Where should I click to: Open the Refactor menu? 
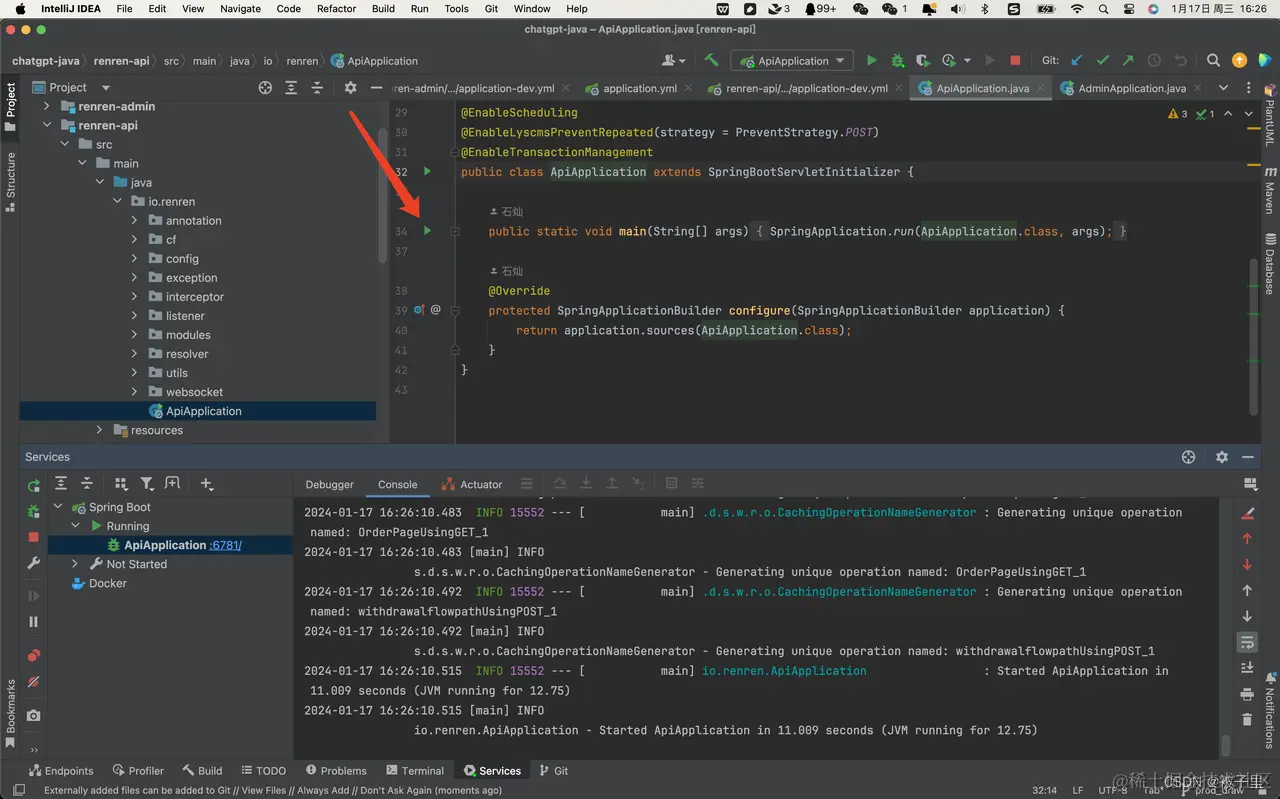point(336,8)
